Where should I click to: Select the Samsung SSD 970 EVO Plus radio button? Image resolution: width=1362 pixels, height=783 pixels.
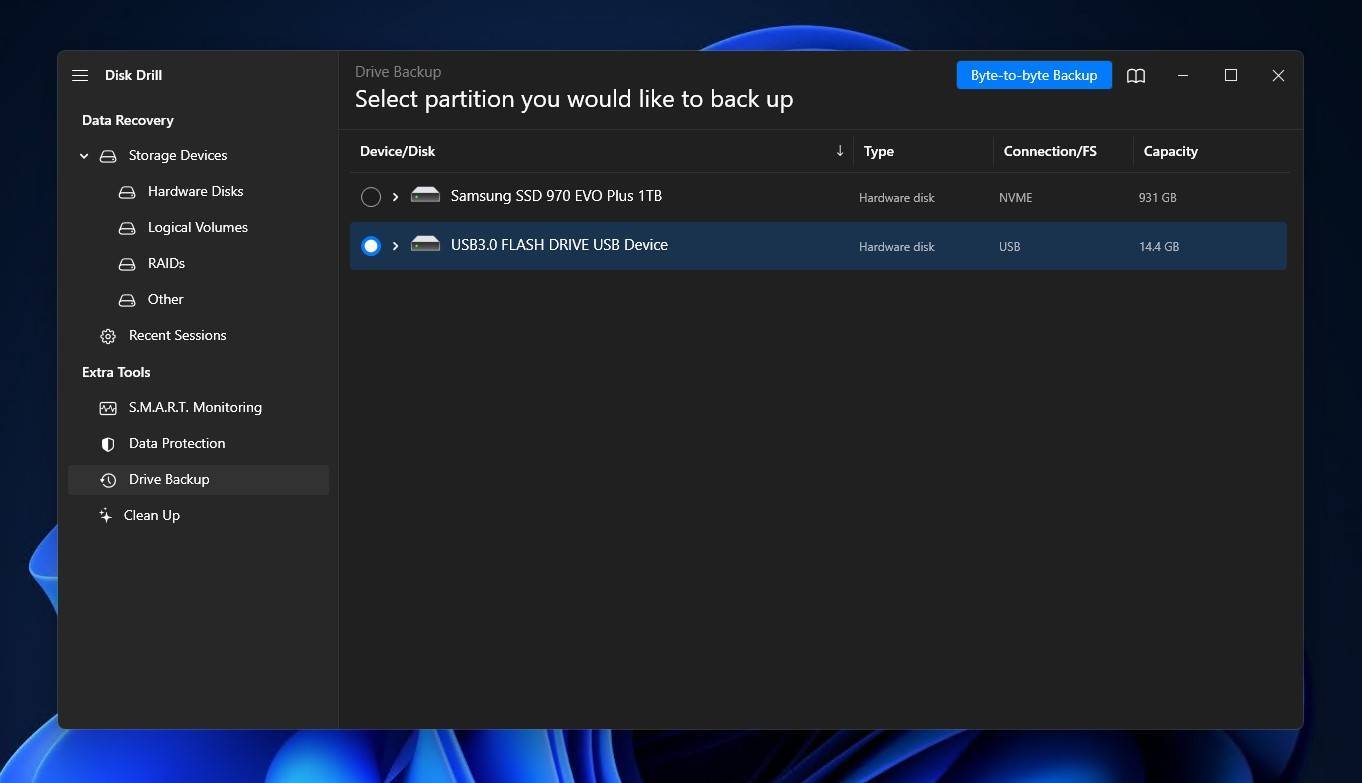point(371,197)
